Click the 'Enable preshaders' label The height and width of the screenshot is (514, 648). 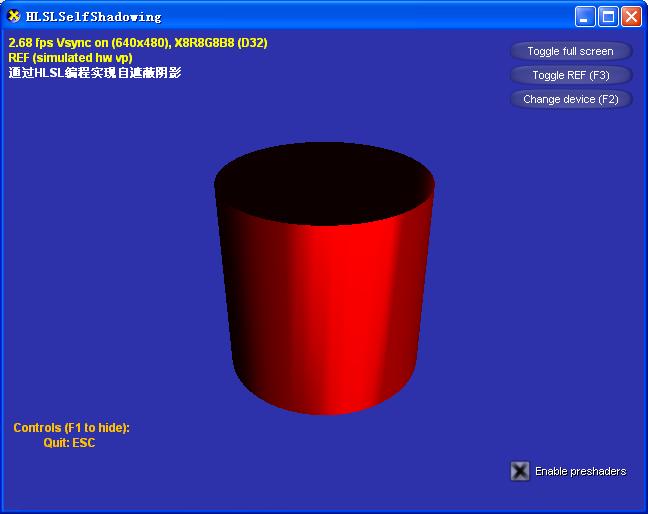581,471
